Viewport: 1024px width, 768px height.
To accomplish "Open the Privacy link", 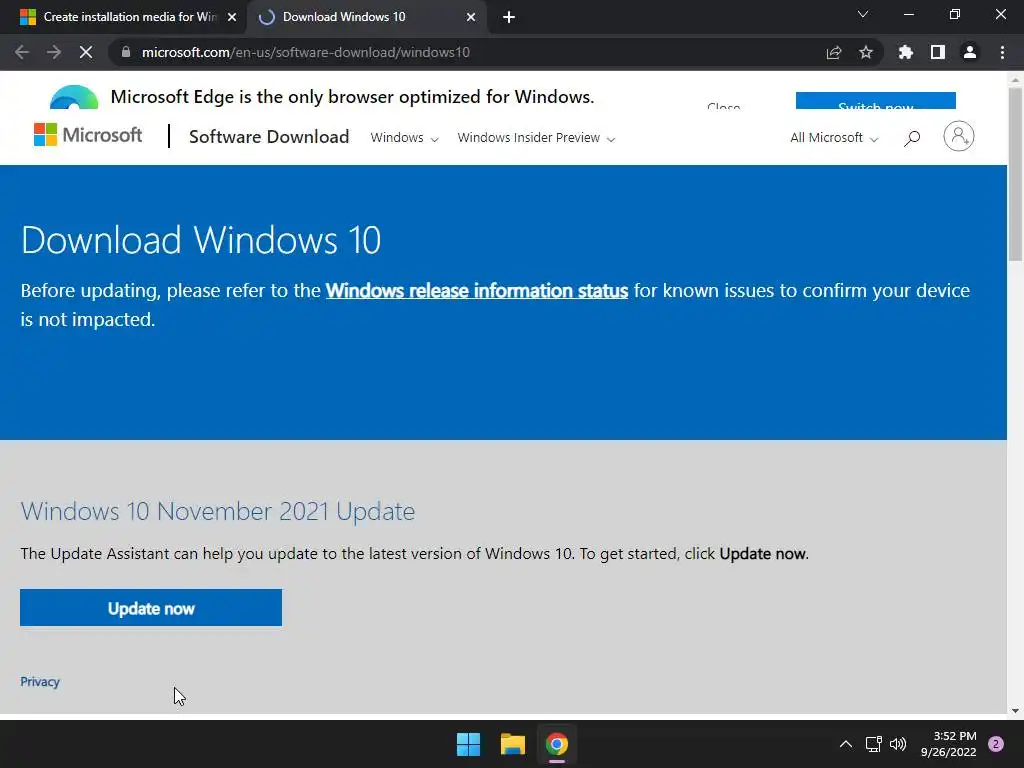I will (40, 682).
